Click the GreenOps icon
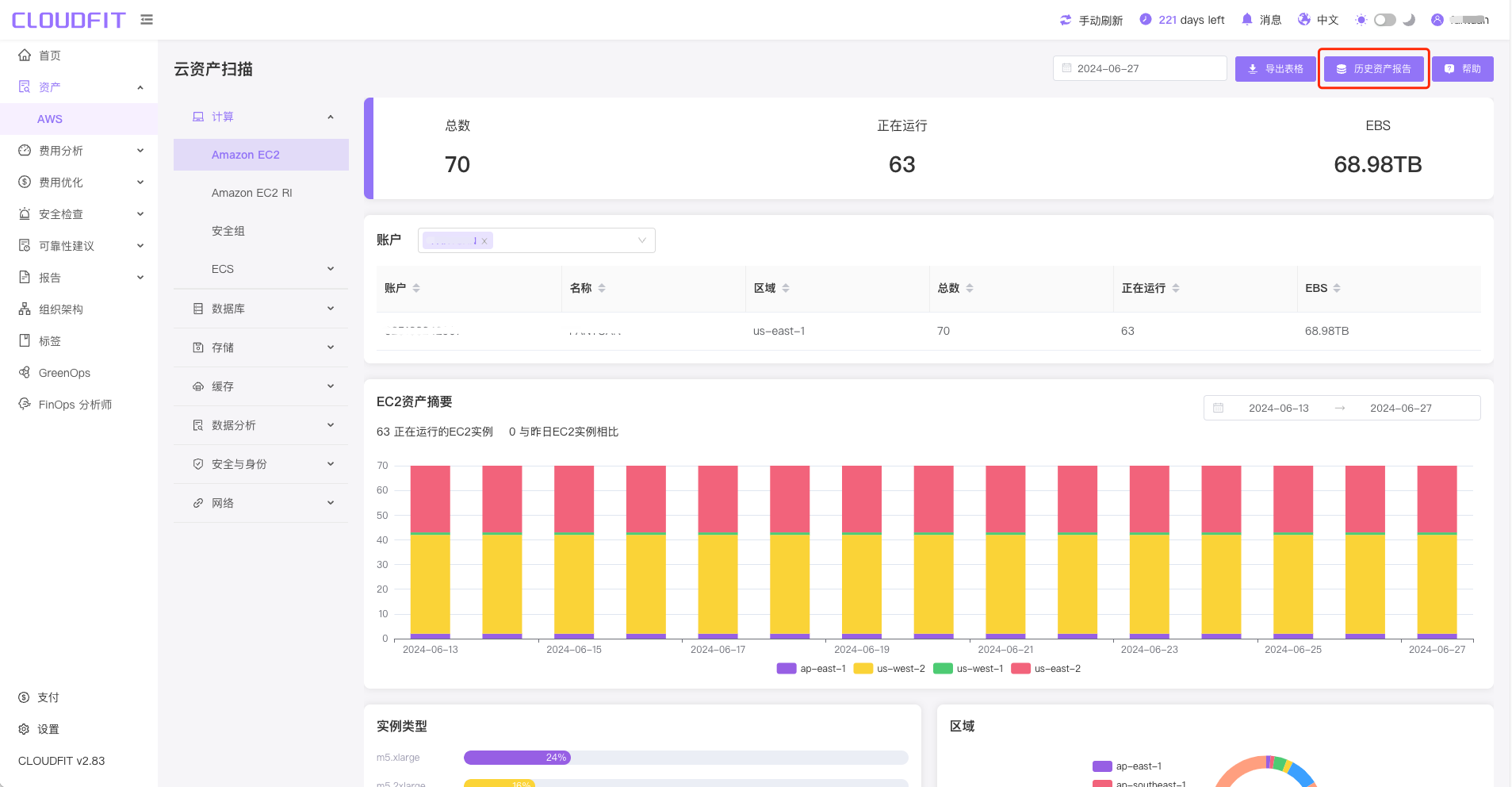1512x787 pixels. (x=25, y=372)
